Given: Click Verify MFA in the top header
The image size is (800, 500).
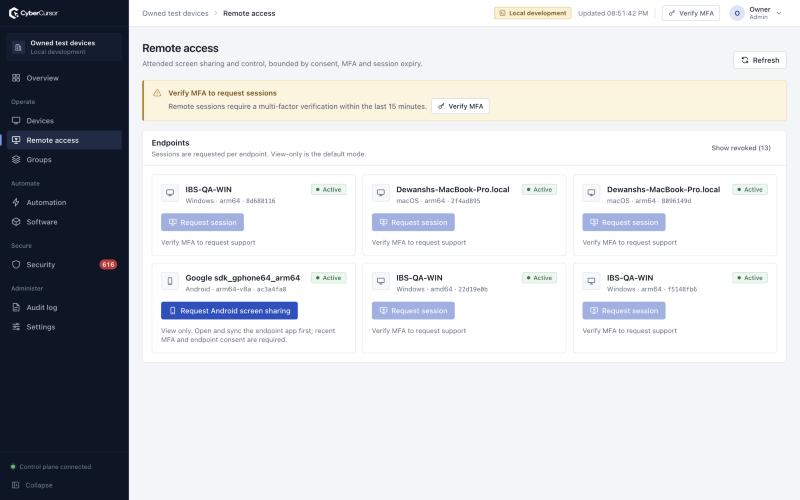Looking at the screenshot, I should pos(691,13).
